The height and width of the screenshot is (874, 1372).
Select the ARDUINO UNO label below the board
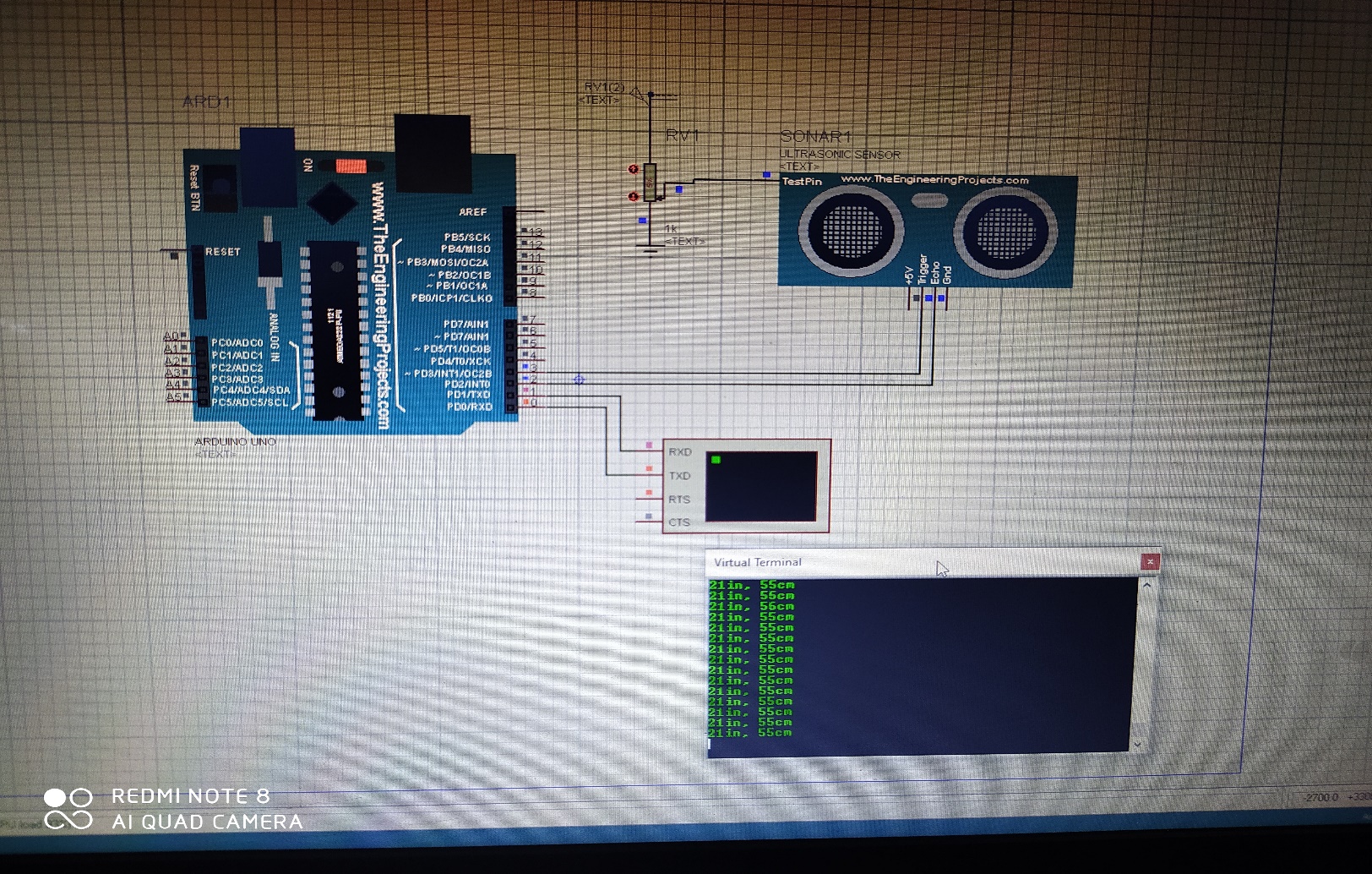pos(235,441)
